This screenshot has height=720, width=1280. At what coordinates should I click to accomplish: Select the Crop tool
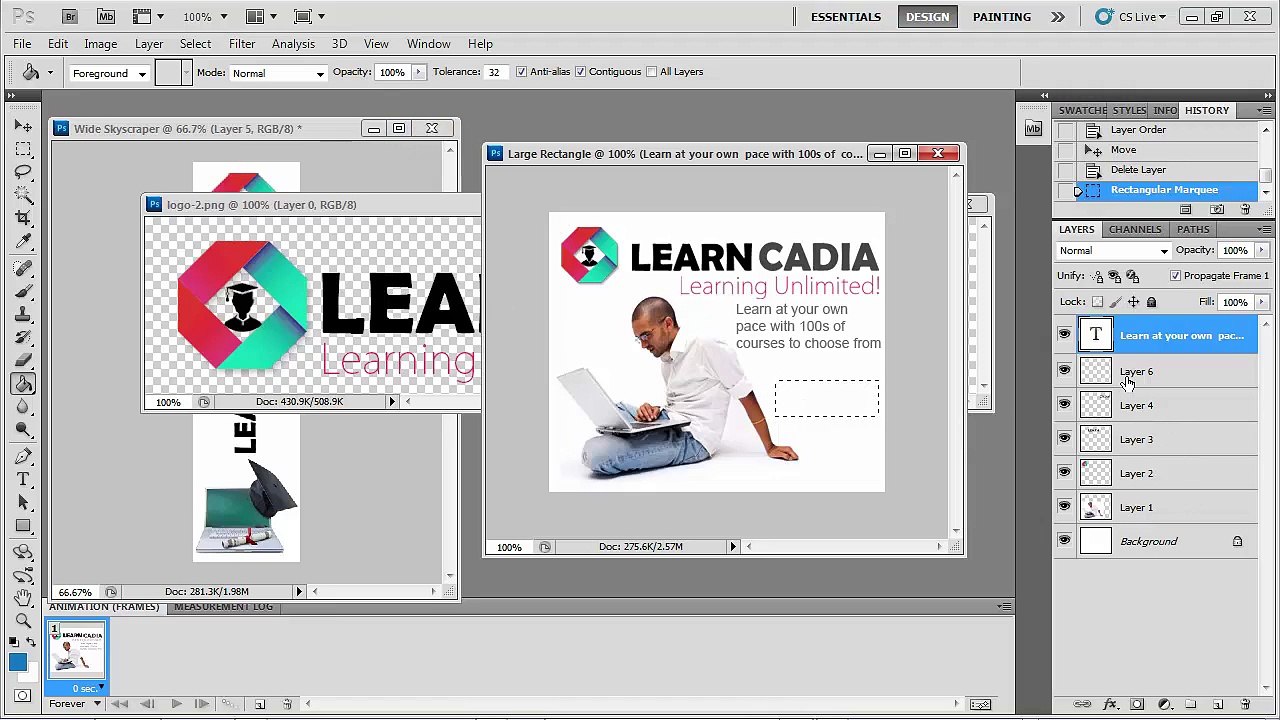click(23, 218)
